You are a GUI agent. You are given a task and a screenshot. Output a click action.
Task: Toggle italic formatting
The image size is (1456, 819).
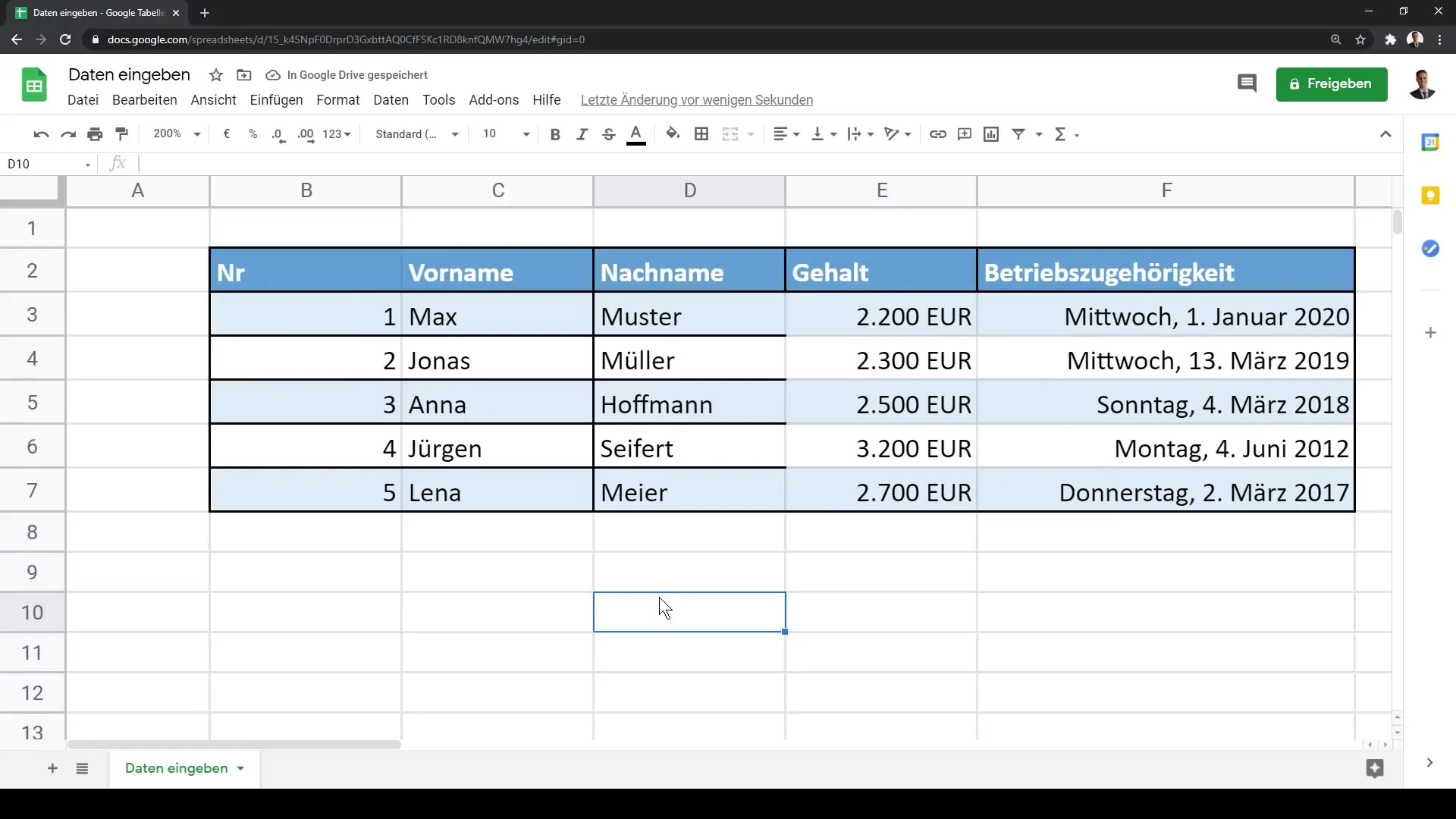pyautogui.click(x=582, y=134)
